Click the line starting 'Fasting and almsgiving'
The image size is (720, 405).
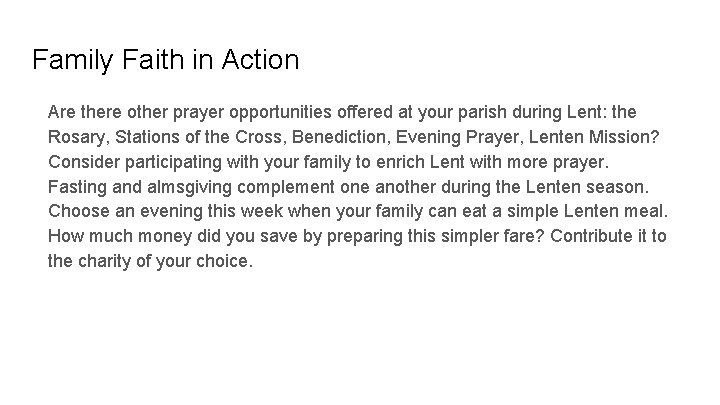(340, 186)
